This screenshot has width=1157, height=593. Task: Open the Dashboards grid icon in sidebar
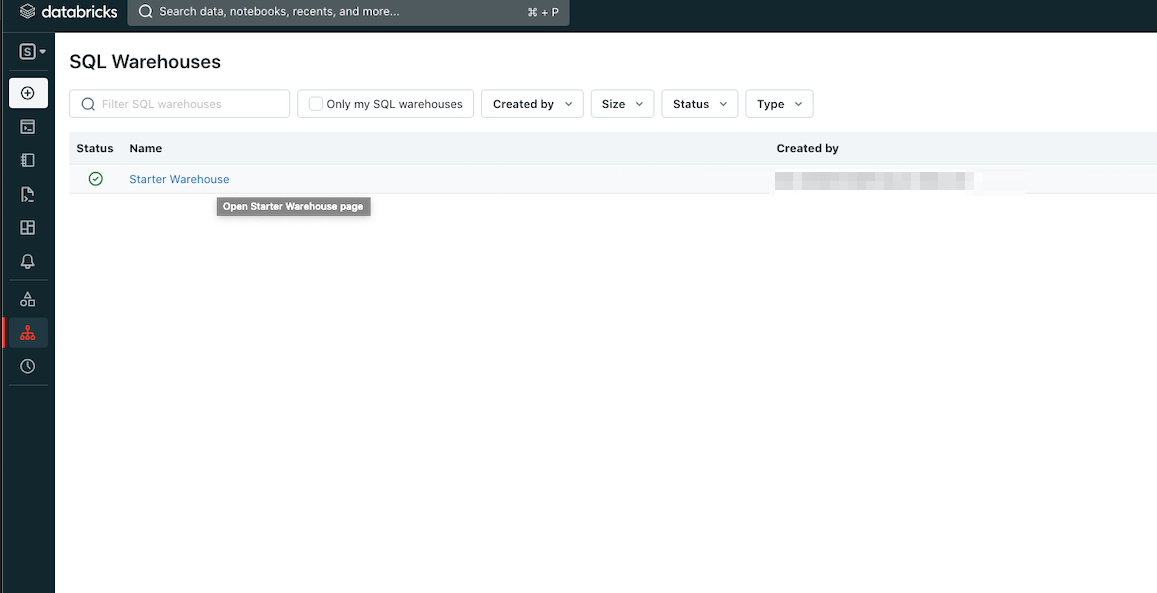[x=28, y=228]
